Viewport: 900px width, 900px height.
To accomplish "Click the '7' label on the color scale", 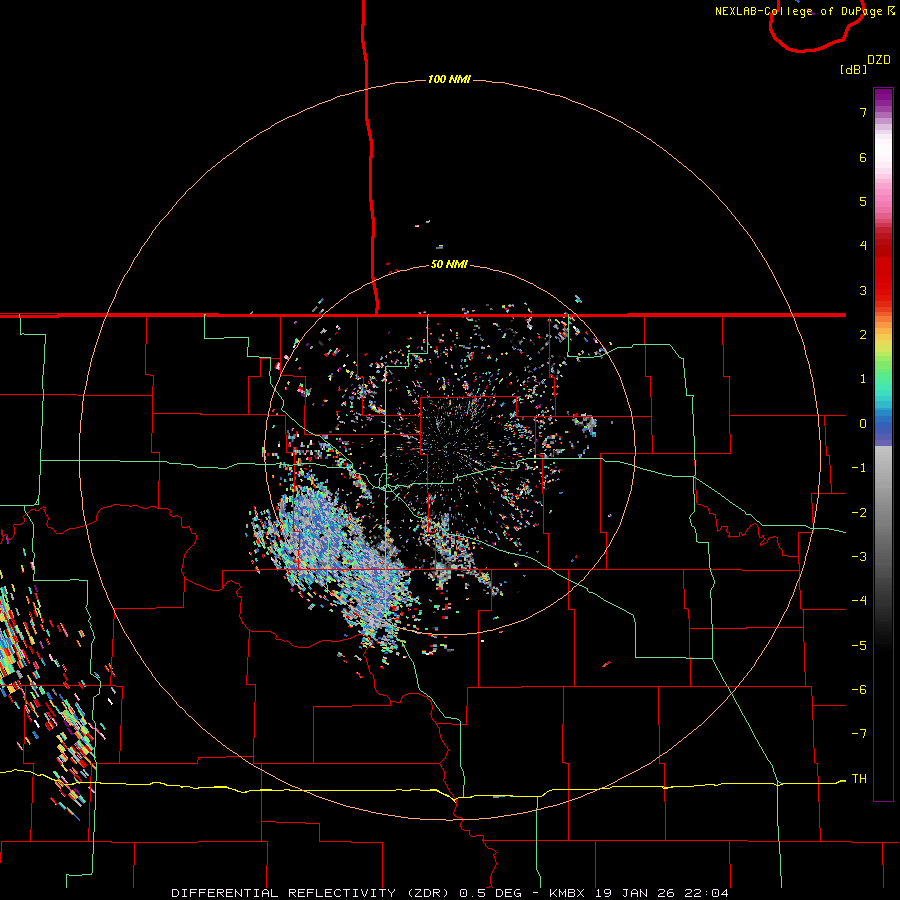I will coord(863,112).
